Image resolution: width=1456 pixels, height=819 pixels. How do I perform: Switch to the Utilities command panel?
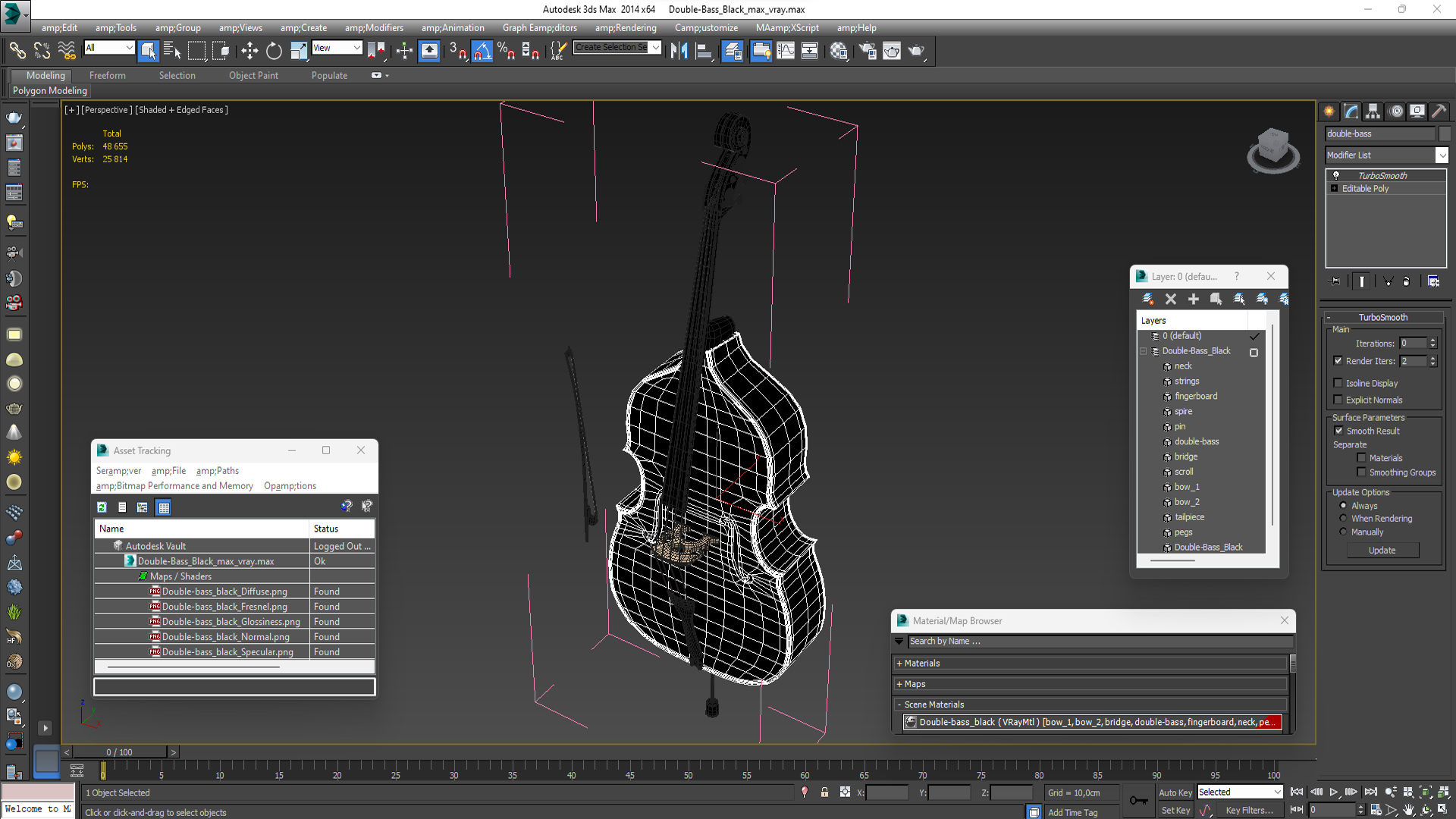click(x=1439, y=111)
